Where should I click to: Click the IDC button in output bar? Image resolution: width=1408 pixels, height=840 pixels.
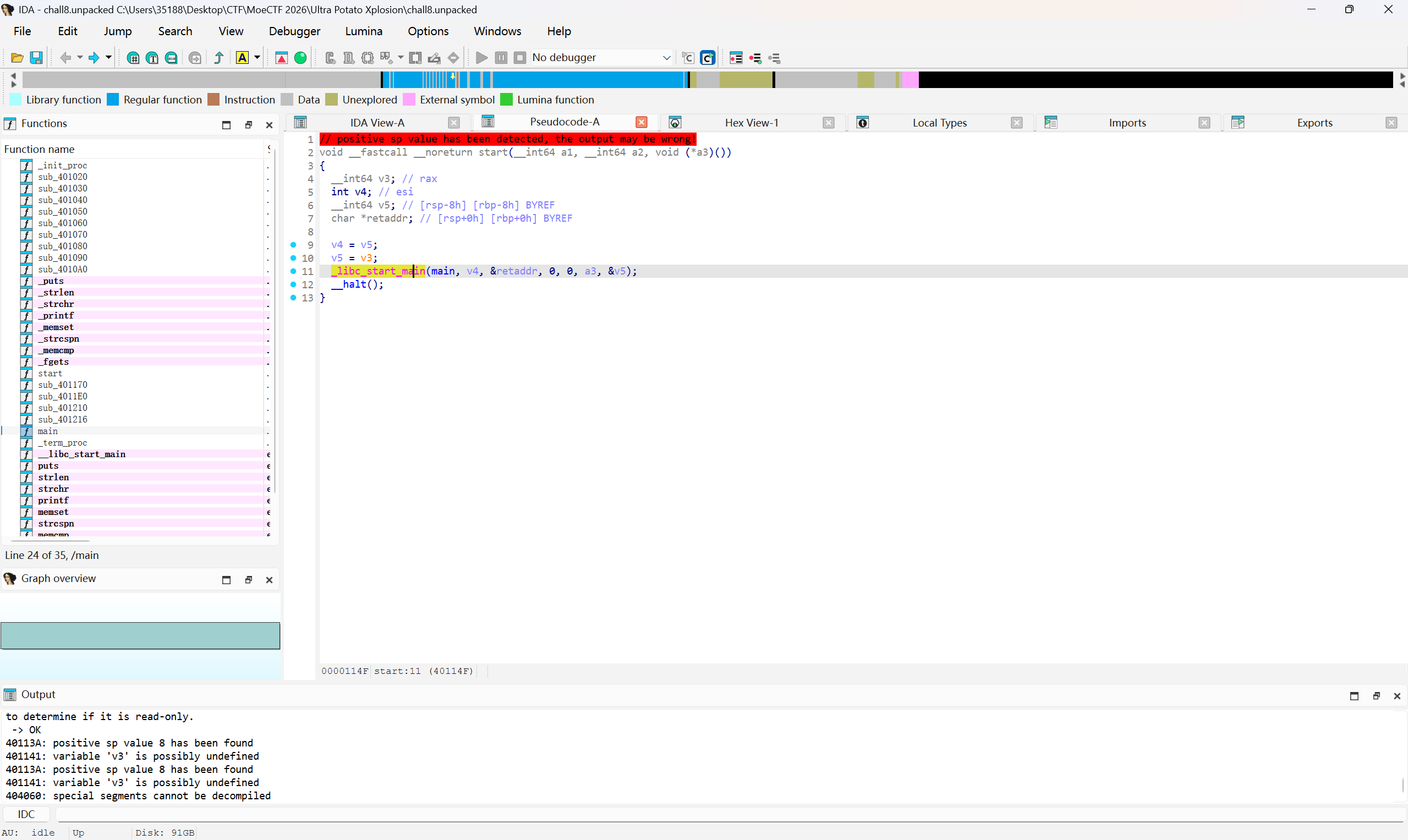pyautogui.click(x=26, y=814)
